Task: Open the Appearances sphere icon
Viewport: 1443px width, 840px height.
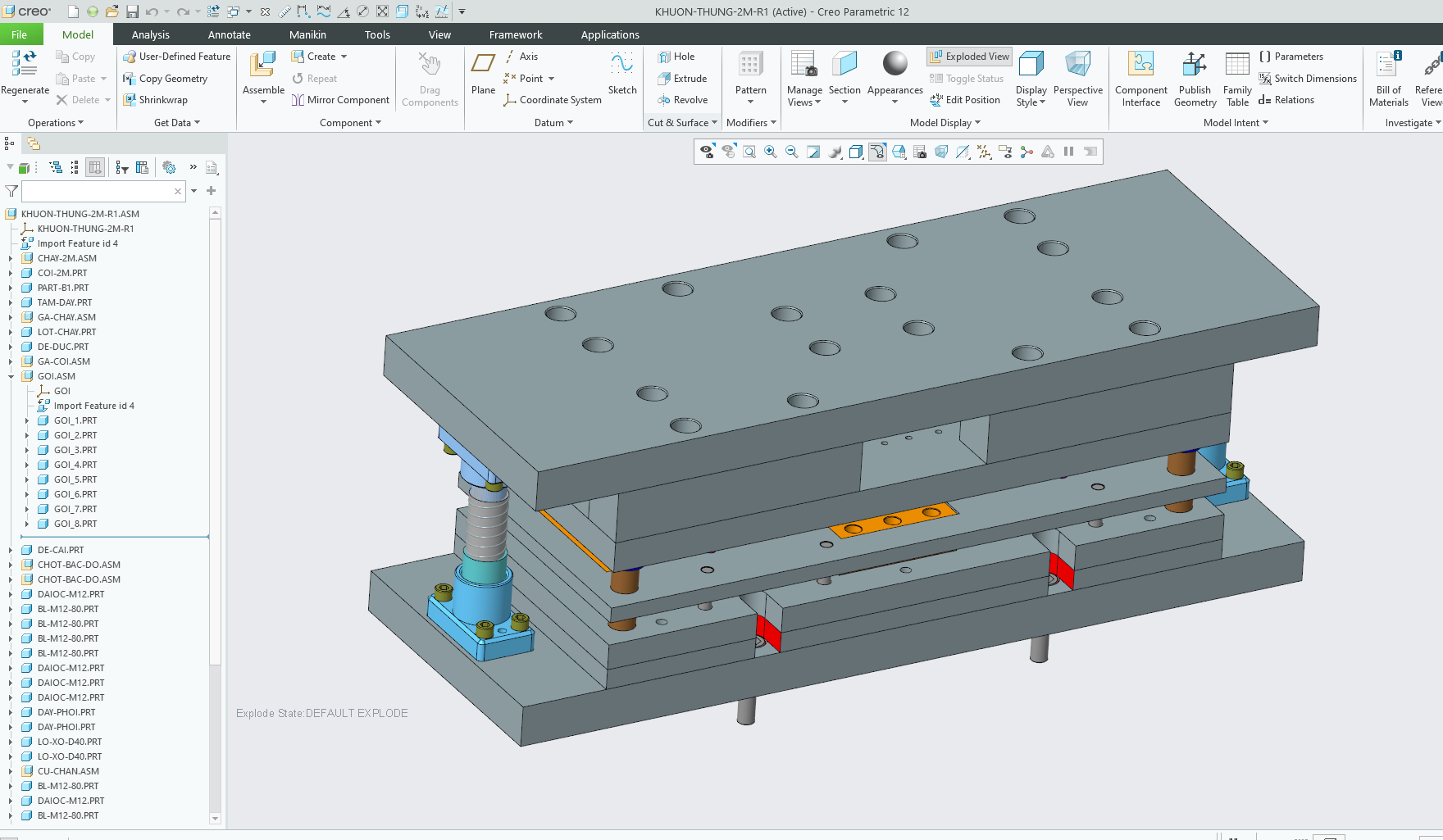Action: pyautogui.click(x=894, y=64)
